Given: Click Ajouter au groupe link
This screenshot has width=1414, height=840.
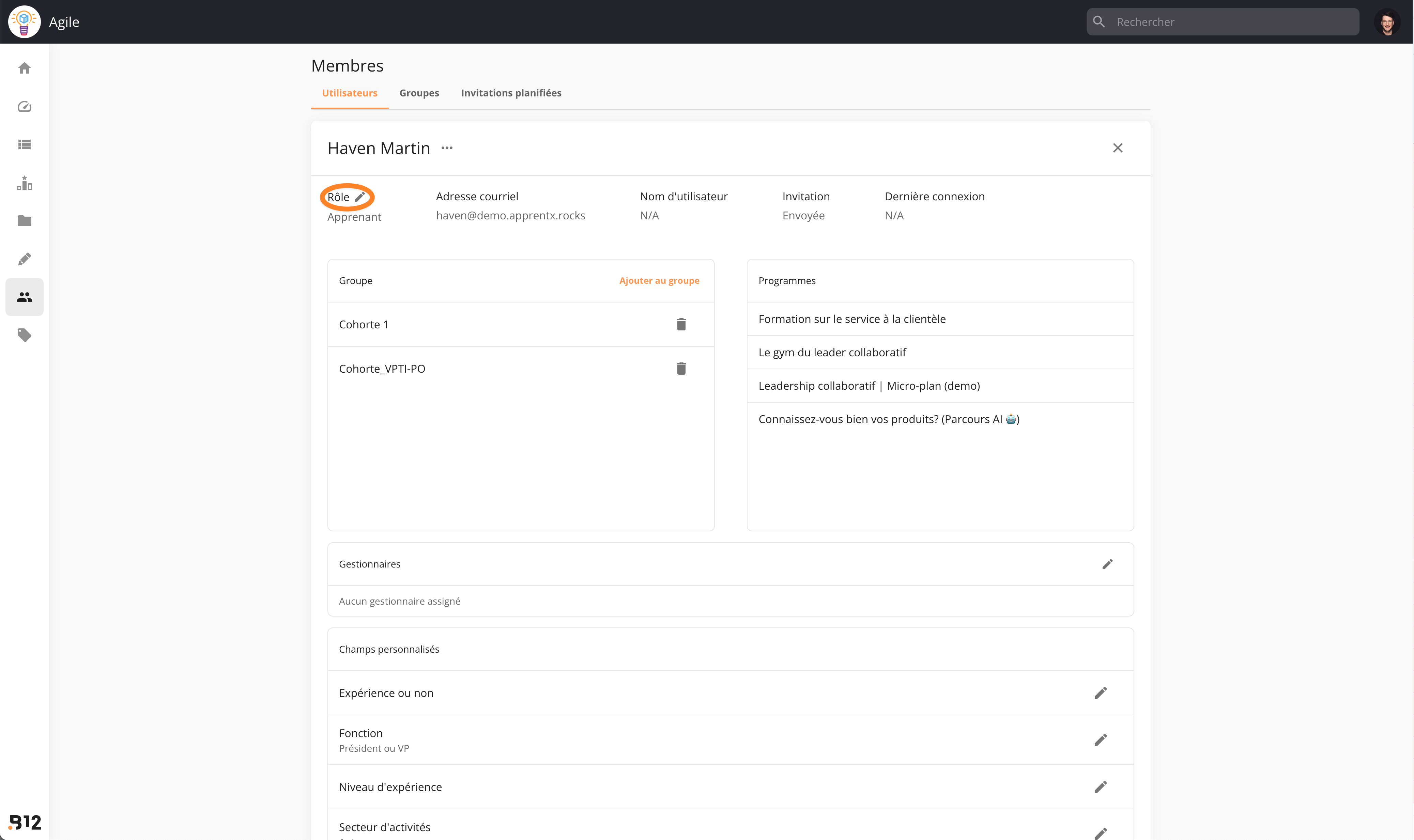Looking at the screenshot, I should point(659,281).
